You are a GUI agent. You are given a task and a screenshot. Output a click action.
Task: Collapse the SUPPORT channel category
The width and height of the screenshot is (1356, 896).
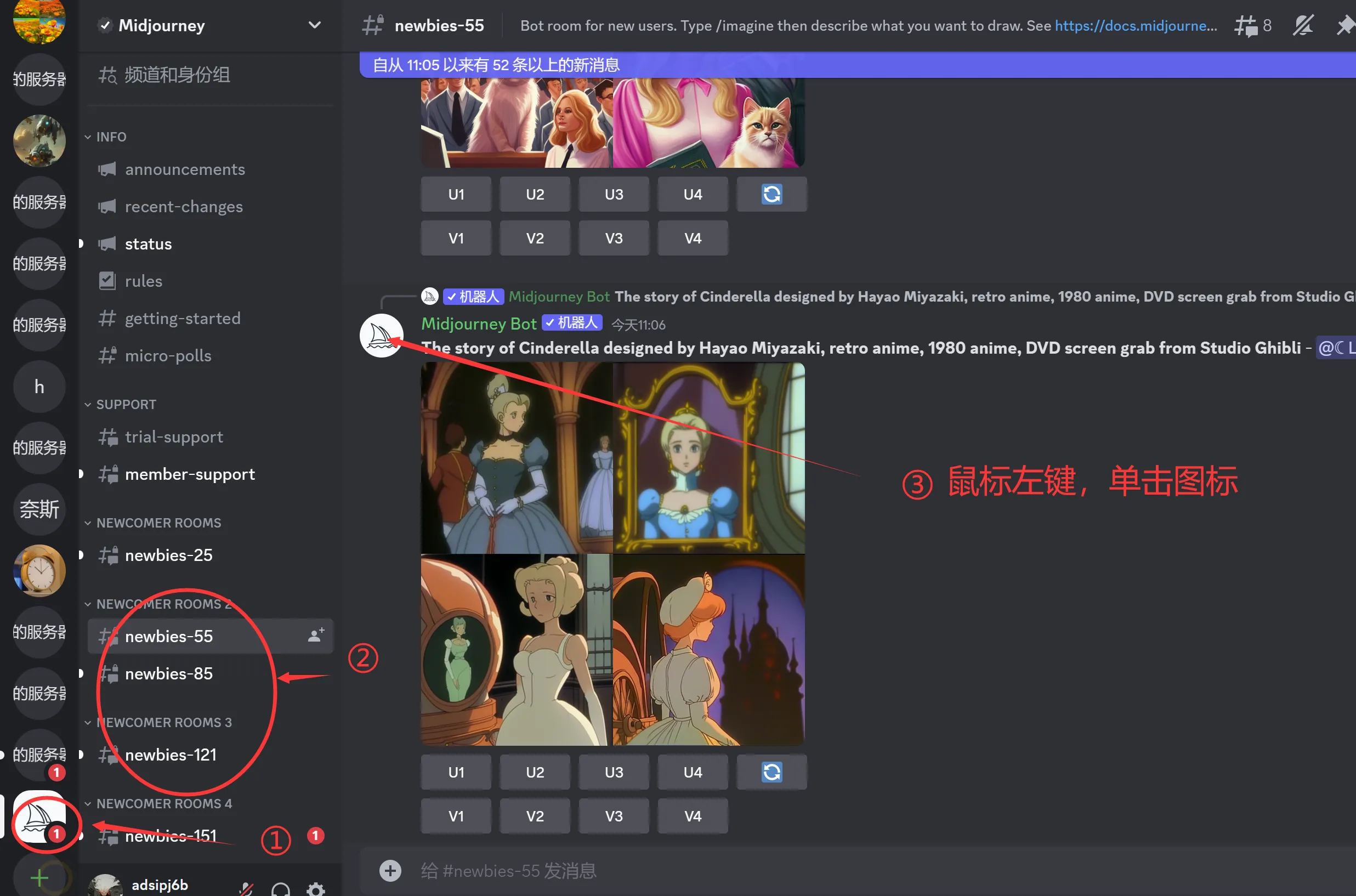(126, 404)
